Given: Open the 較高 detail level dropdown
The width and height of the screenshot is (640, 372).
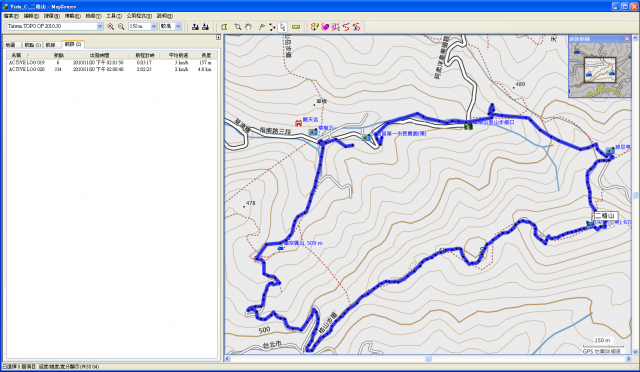Looking at the screenshot, I should [x=178, y=26].
